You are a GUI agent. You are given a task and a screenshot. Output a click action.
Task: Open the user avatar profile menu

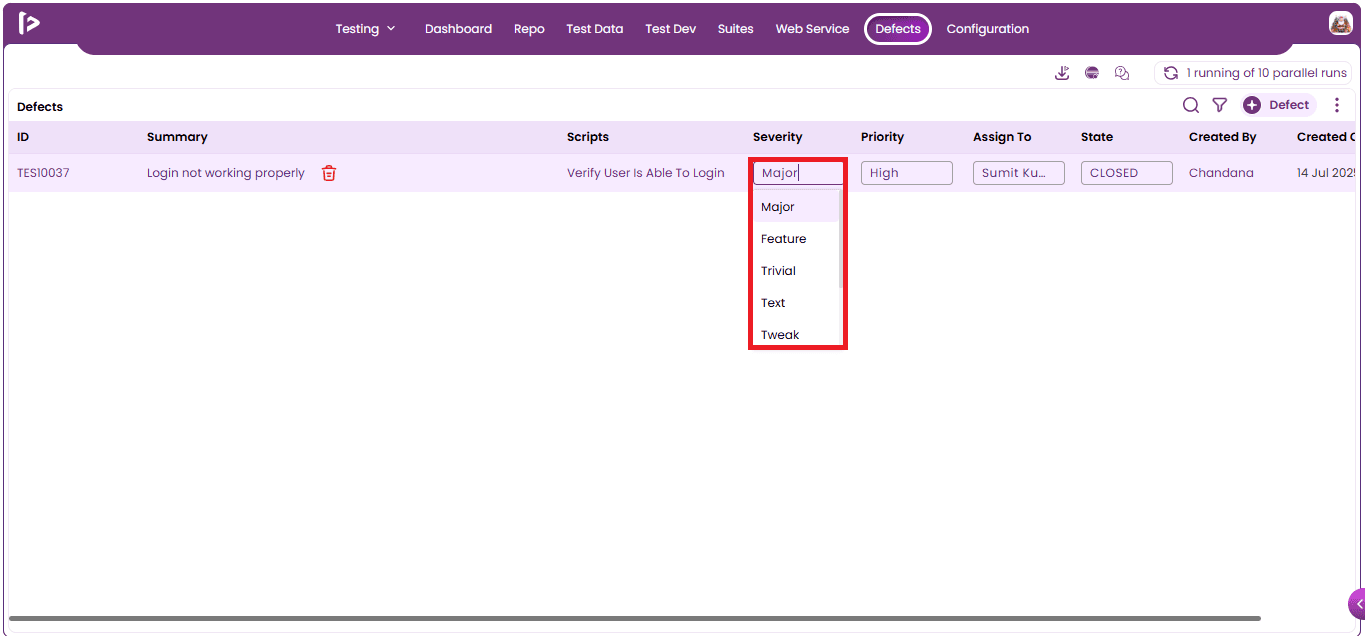point(1340,23)
